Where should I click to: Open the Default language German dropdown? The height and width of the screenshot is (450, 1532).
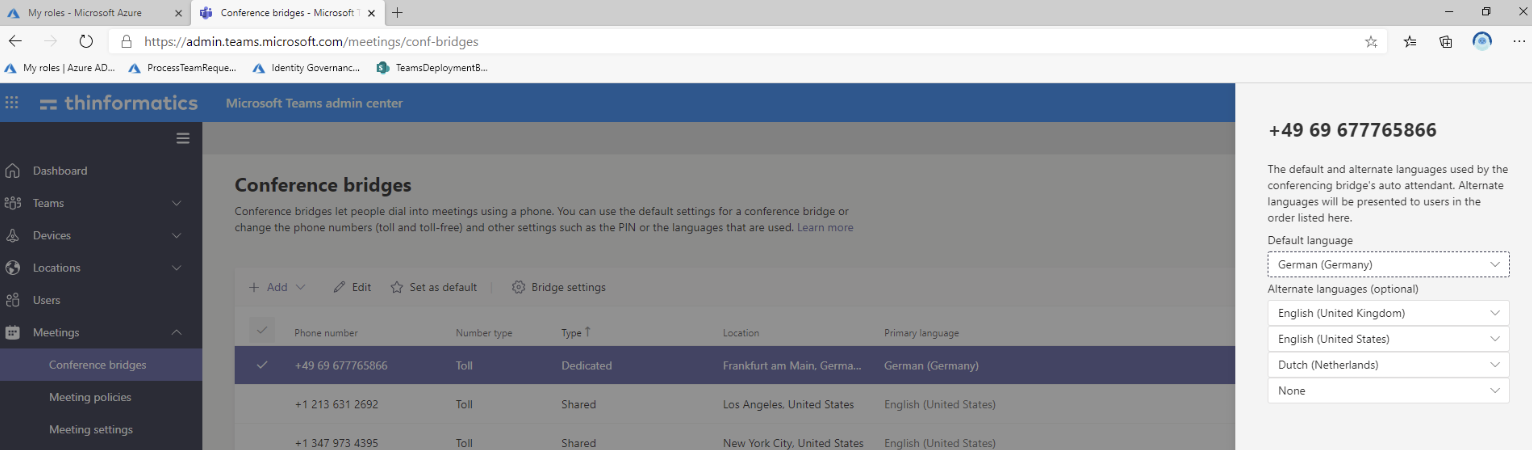click(x=1388, y=264)
